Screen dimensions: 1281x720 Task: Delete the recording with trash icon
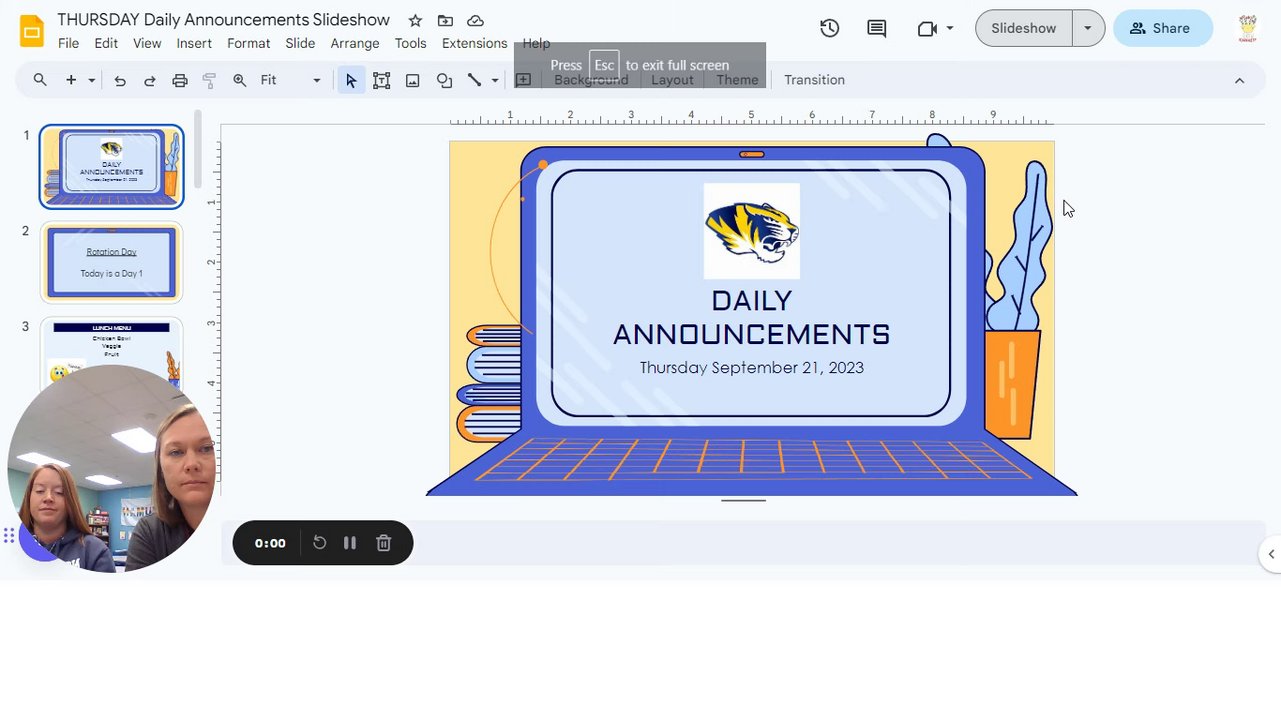point(383,543)
